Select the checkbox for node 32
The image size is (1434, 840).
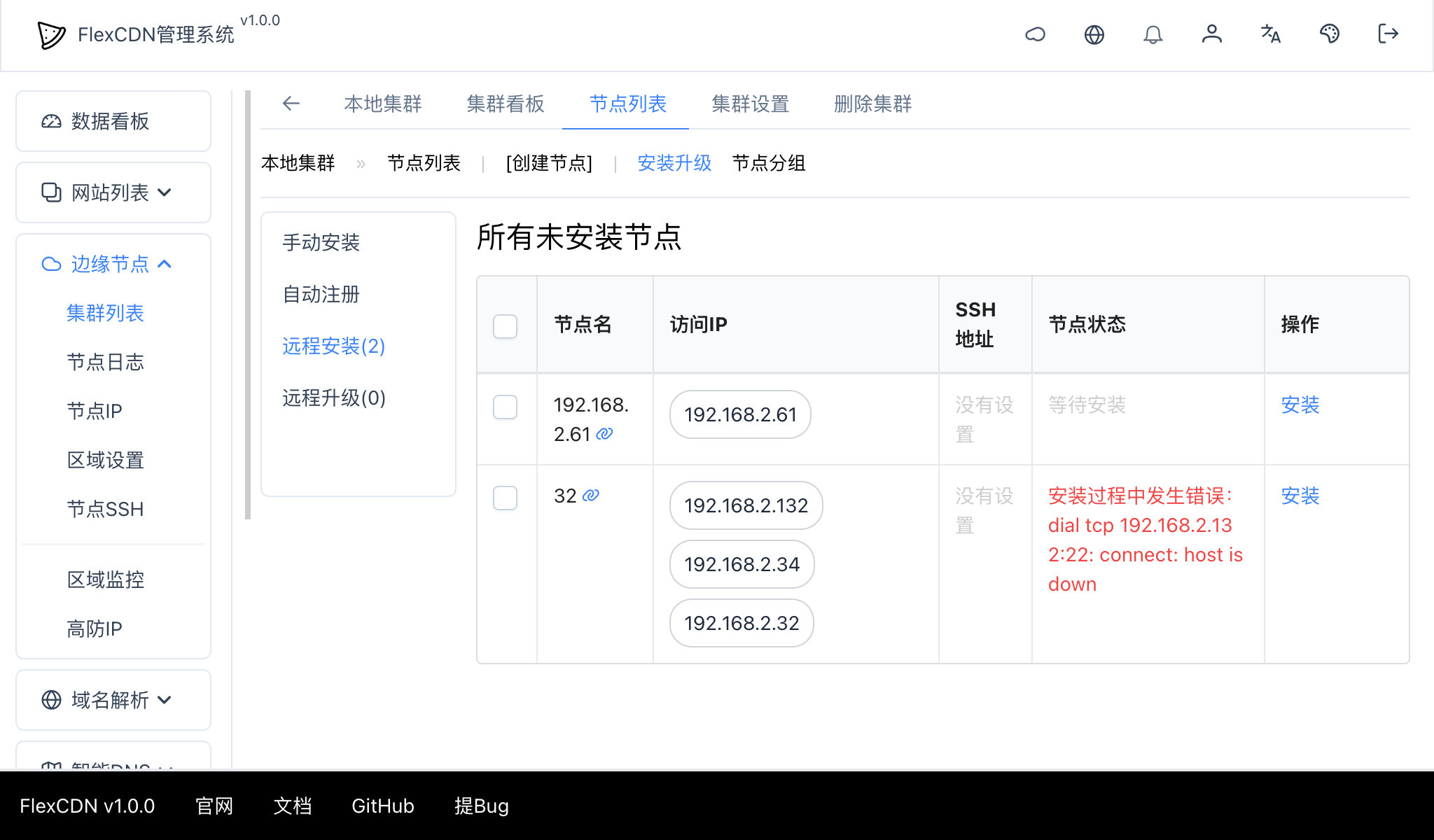pyautogui.click(x=505, y=498)
